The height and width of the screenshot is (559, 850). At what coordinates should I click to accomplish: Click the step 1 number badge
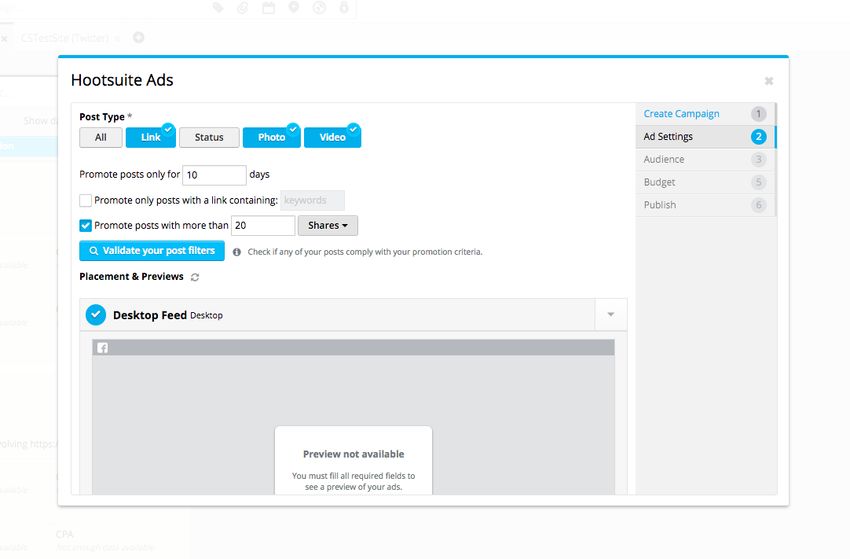coord(758,114)
